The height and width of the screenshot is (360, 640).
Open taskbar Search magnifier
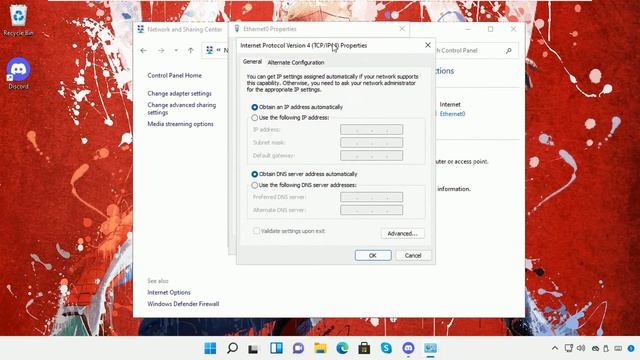232,348
